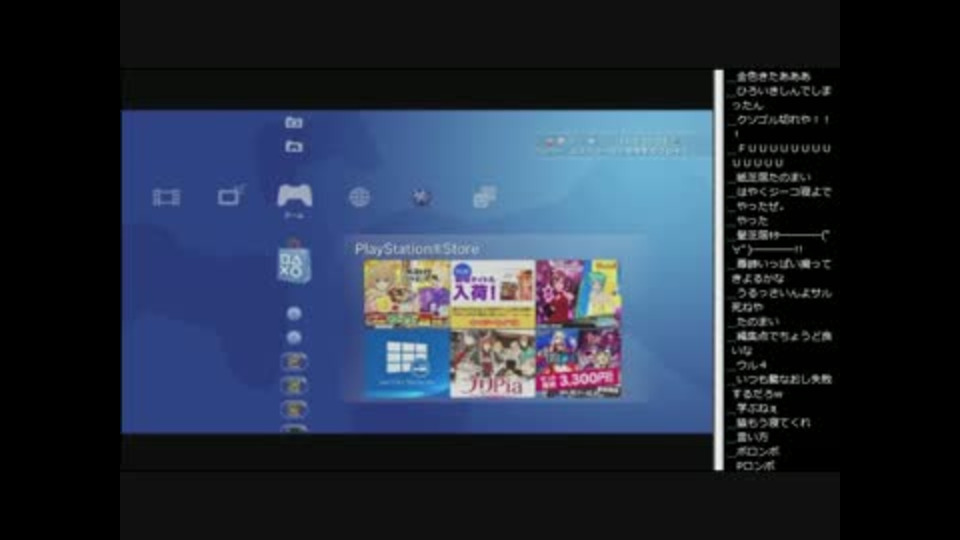Image resolution: width=960 pixels, height=540 pixels.
Task: Open the blonde anime character store tile
Action: pos(407,293)
